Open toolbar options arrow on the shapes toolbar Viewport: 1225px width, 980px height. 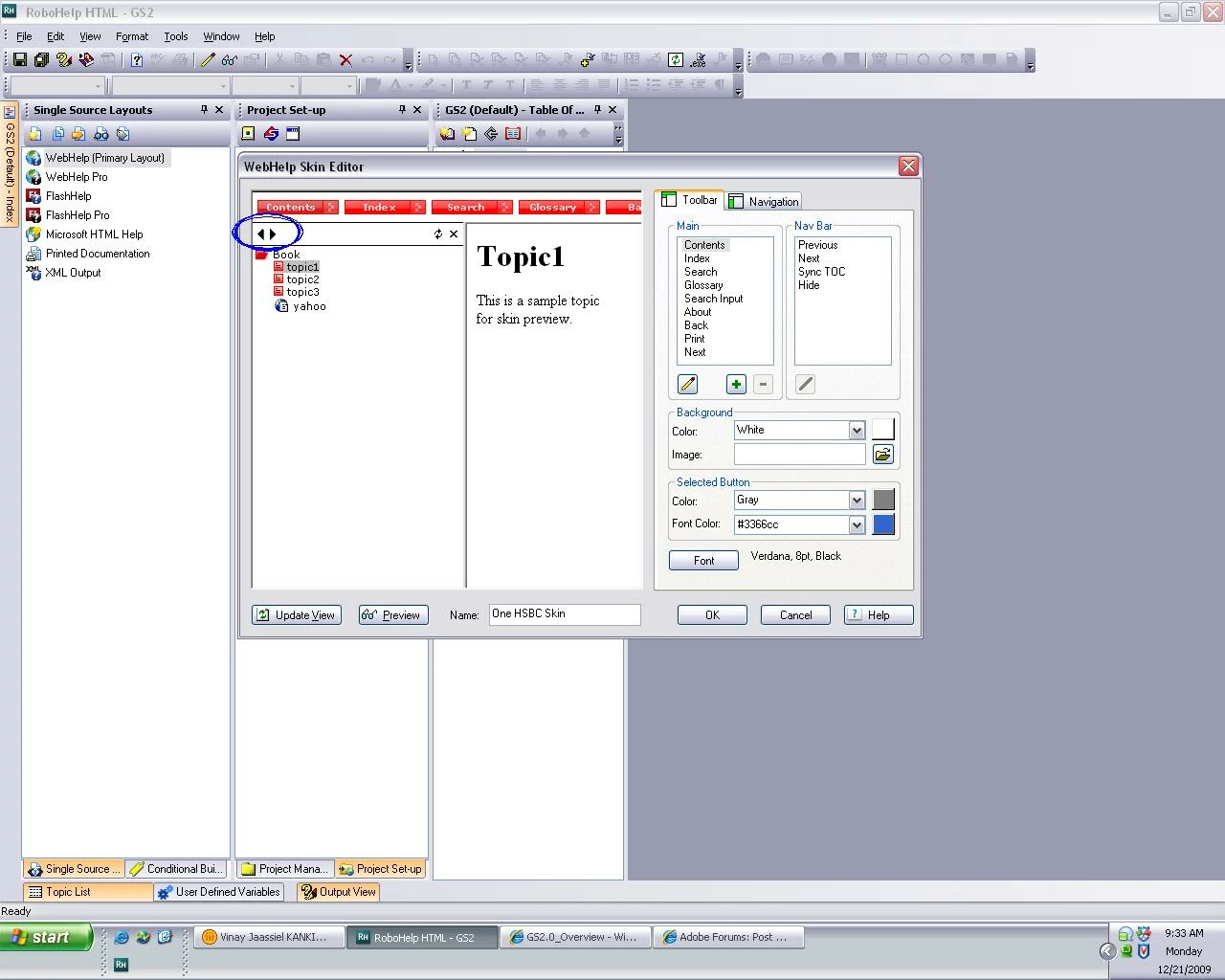pyautogui.click(x=1030, y=63)
